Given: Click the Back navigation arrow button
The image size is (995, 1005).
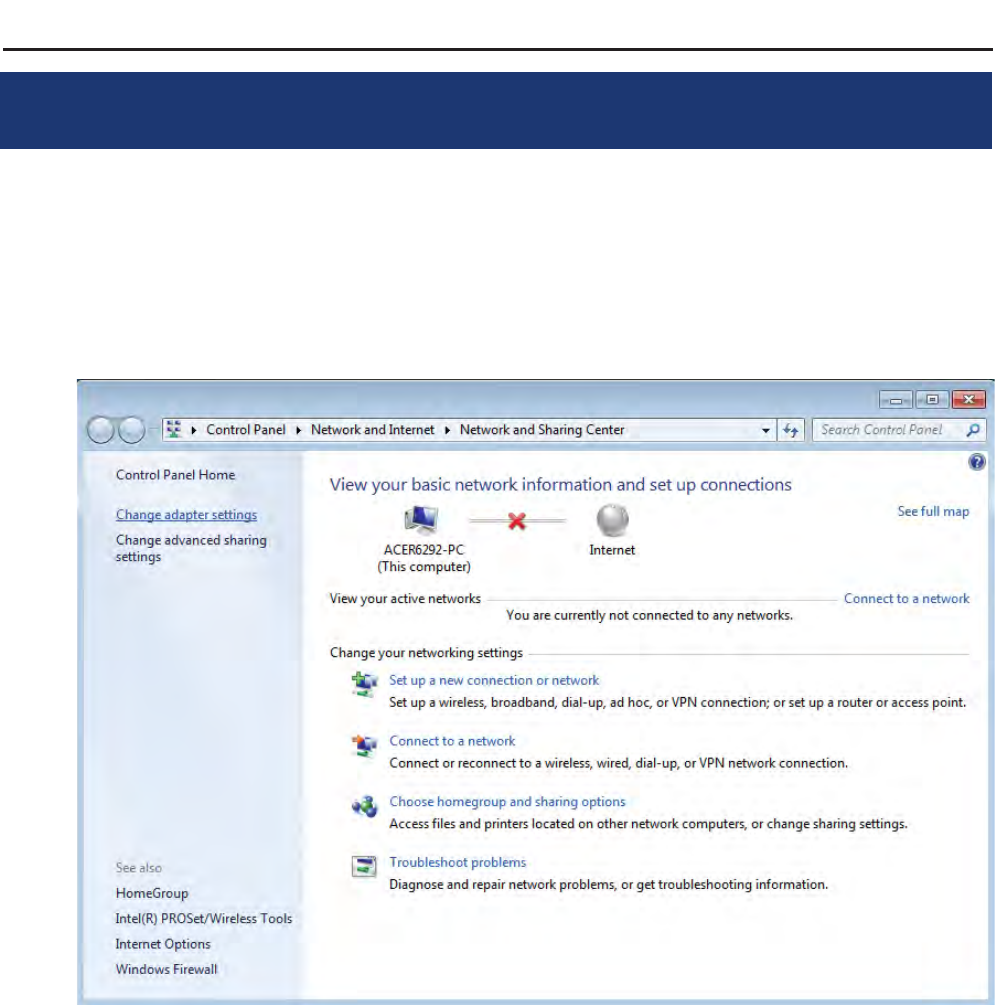Looking at the screenshot, I should [101, 430].
